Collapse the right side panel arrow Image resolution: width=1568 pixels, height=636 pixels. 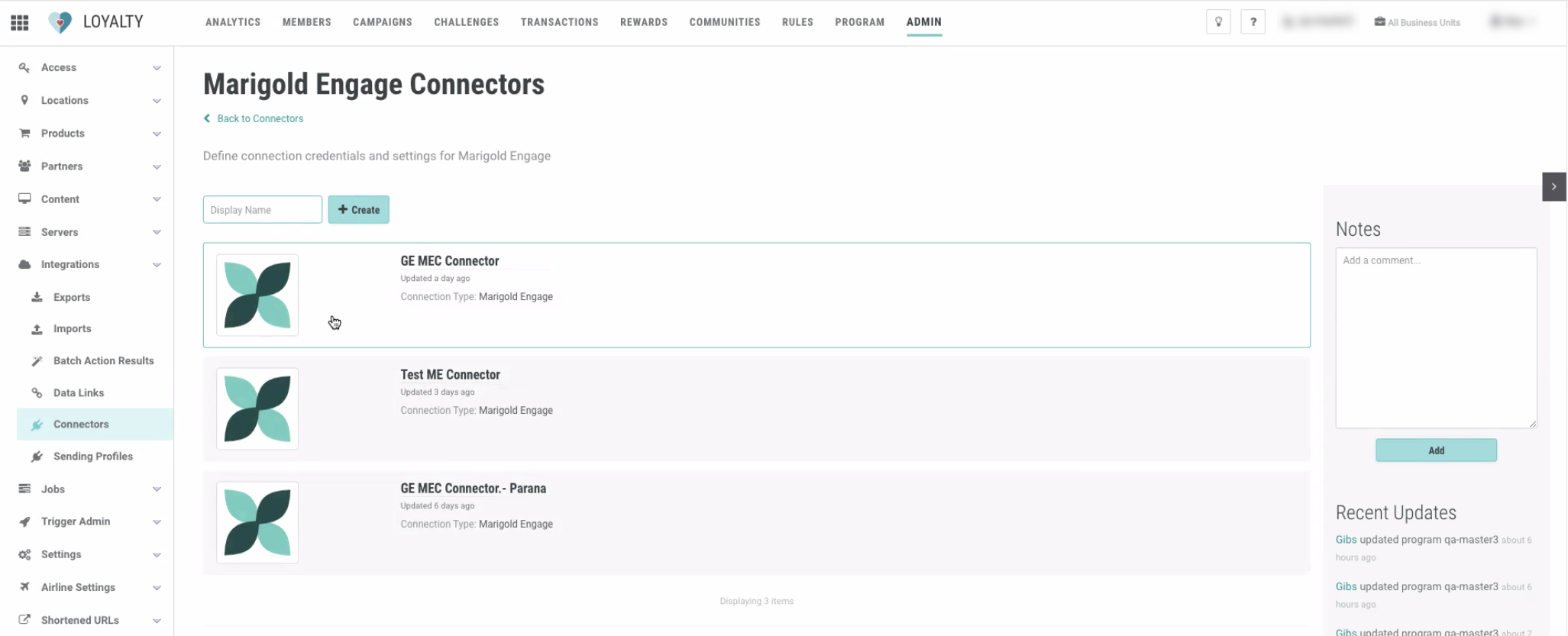coord(1553,186)
